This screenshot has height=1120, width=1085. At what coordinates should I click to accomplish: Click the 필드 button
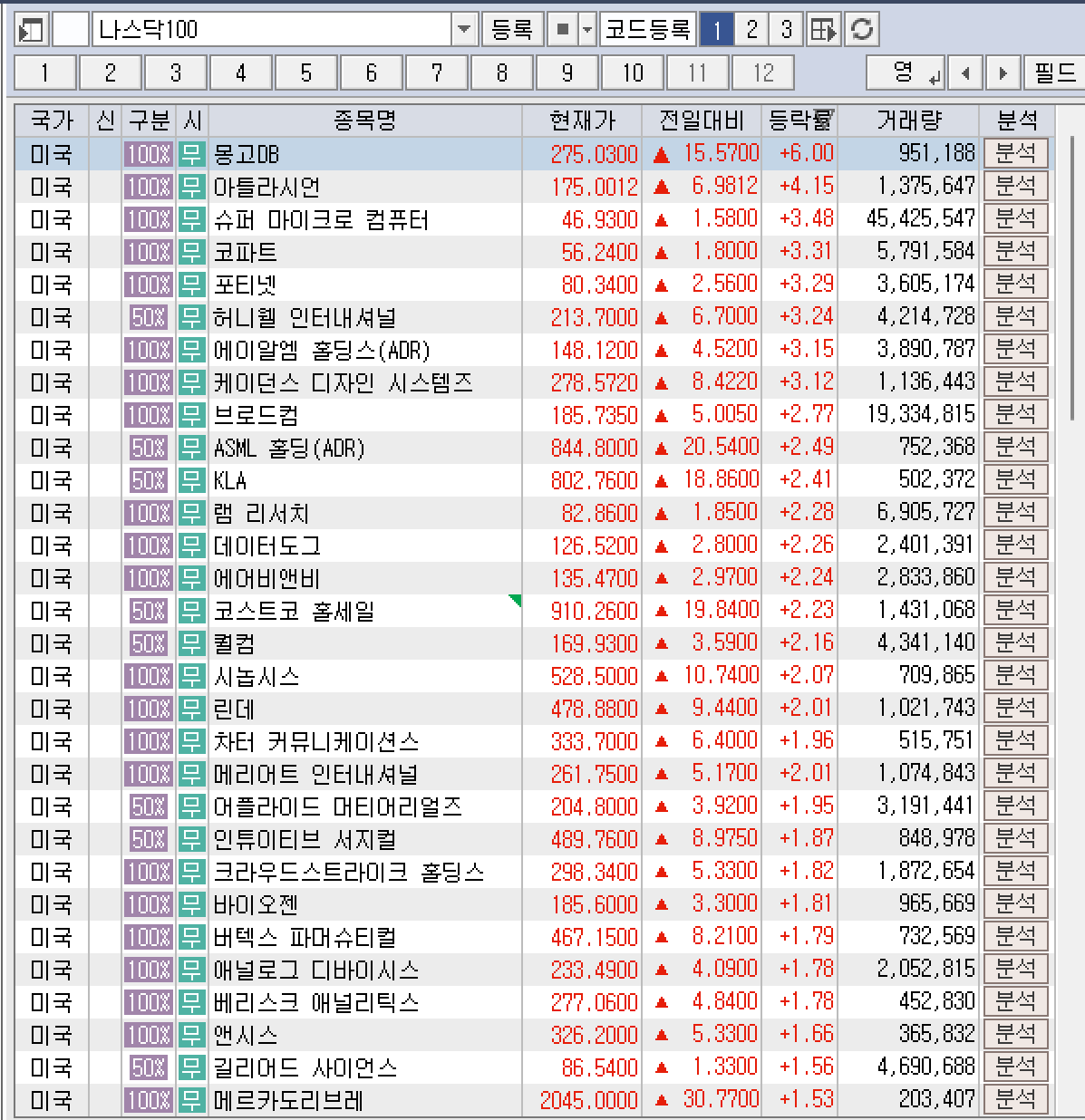coord(1054,72)
